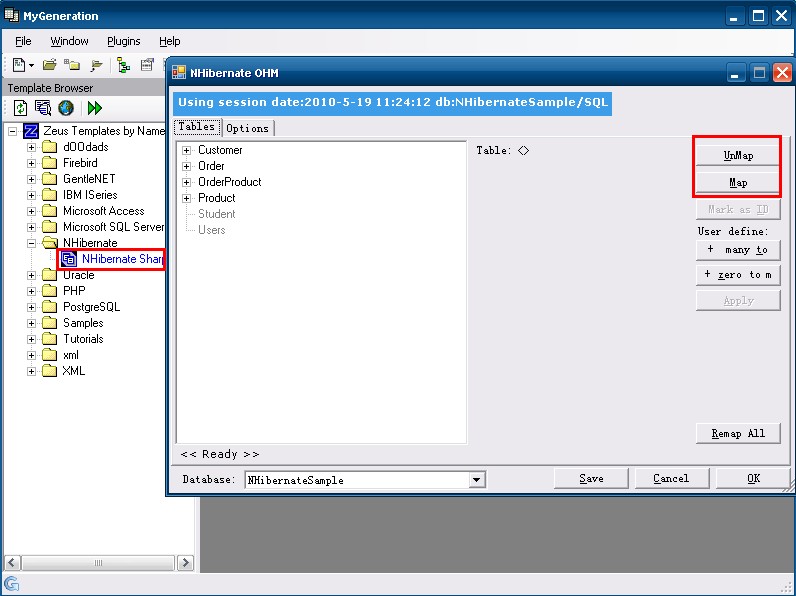Click the green hierarchy tree toolbar icon
Image resolution: width=796 pixels, height=596 pixels.
(123, 65)
